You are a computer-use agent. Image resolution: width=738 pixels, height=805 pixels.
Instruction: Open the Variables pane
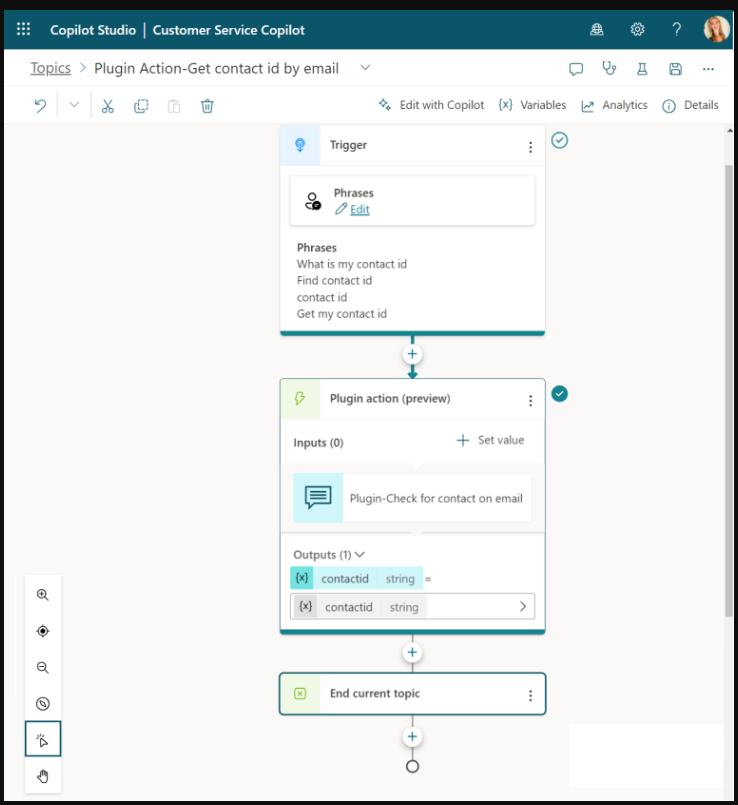pyautogui.click(x=532, y=105)
